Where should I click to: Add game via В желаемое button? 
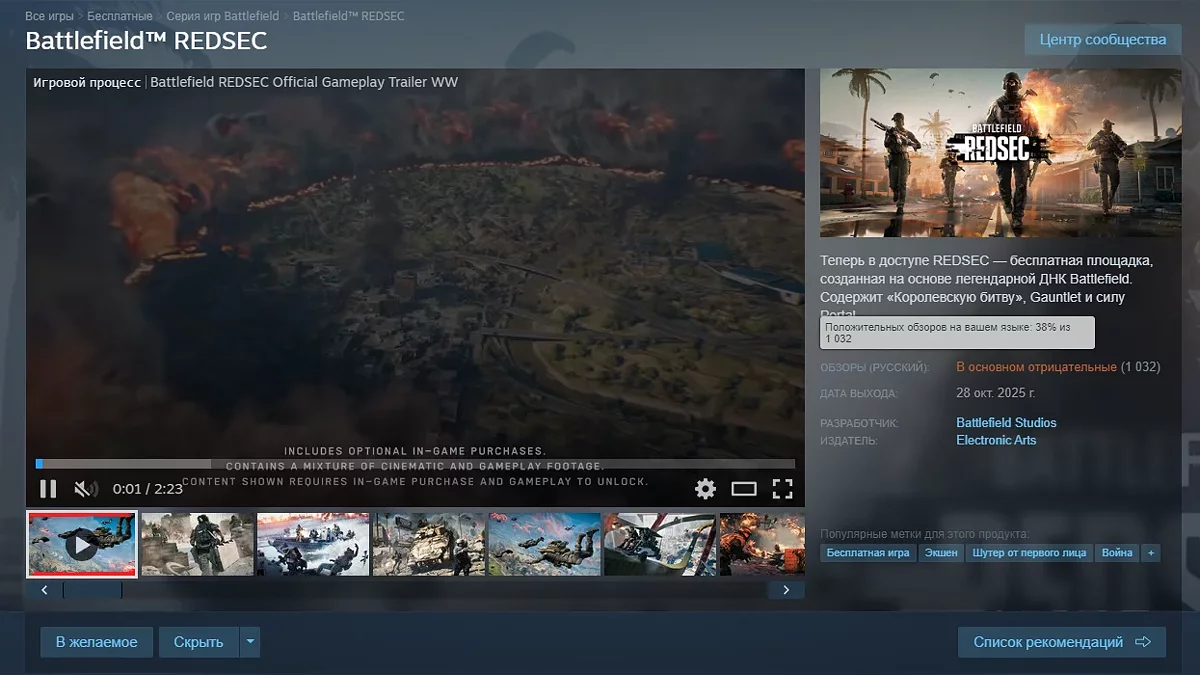(96, 642)
